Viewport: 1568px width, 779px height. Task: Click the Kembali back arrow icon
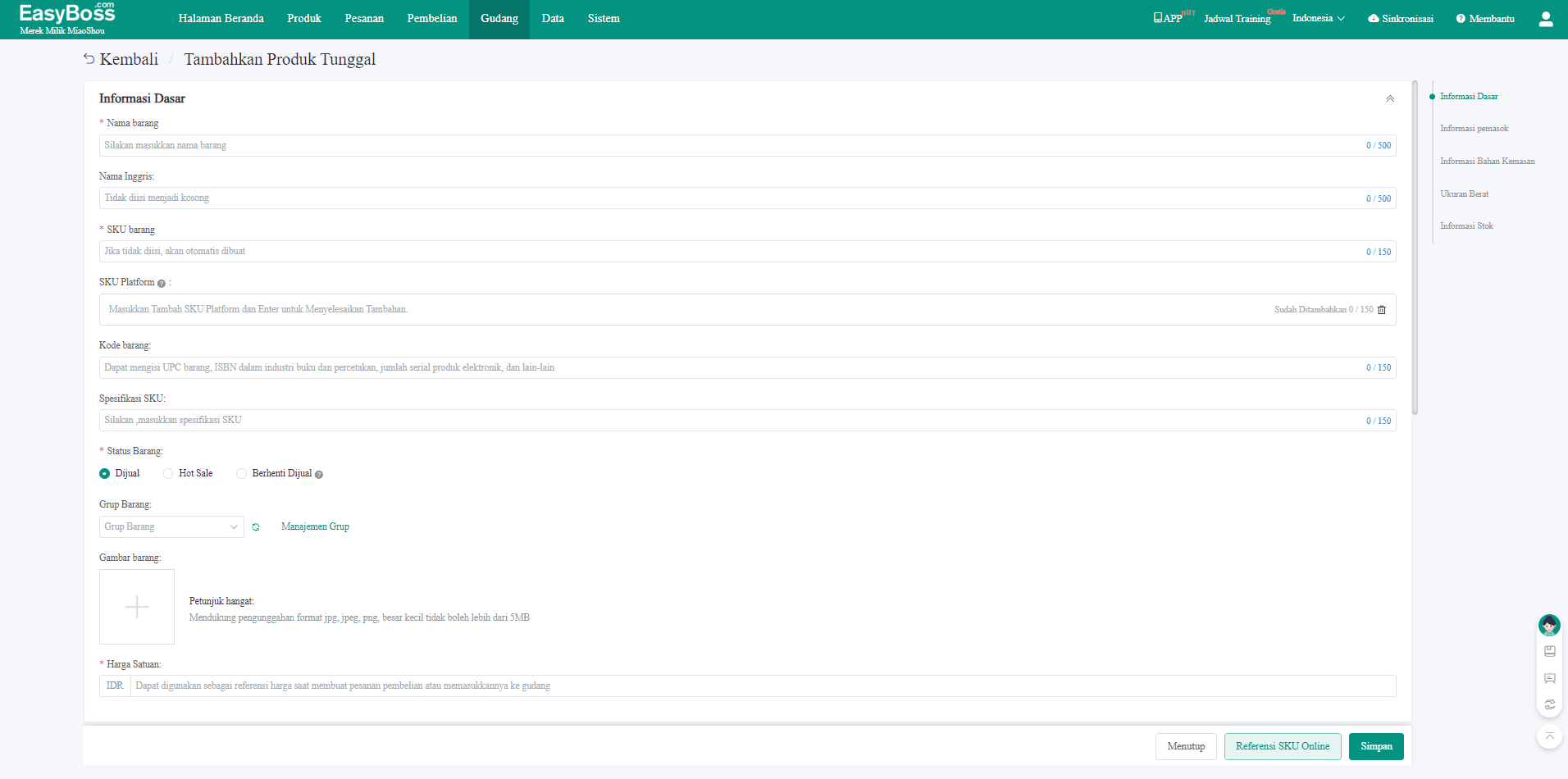(x=89, y=59)
